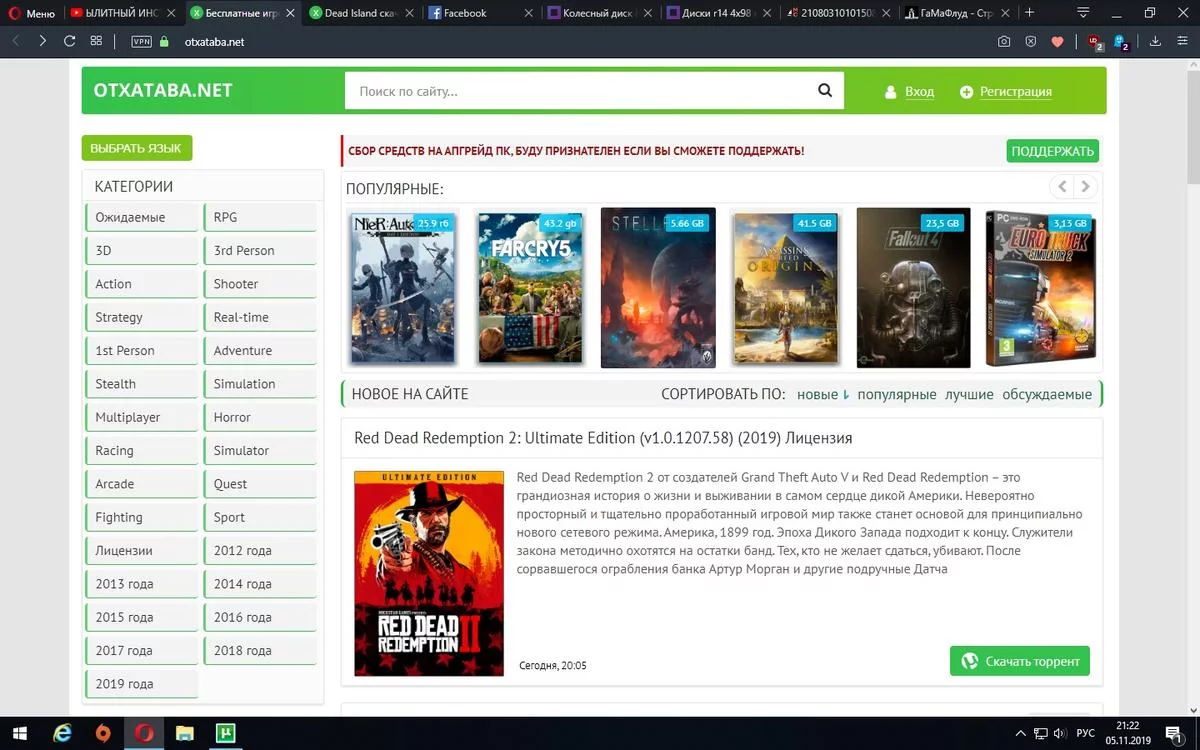This screenshot has width=1200, height=750.
Task: Open the Регистрация link
Action: [1014, 92]
